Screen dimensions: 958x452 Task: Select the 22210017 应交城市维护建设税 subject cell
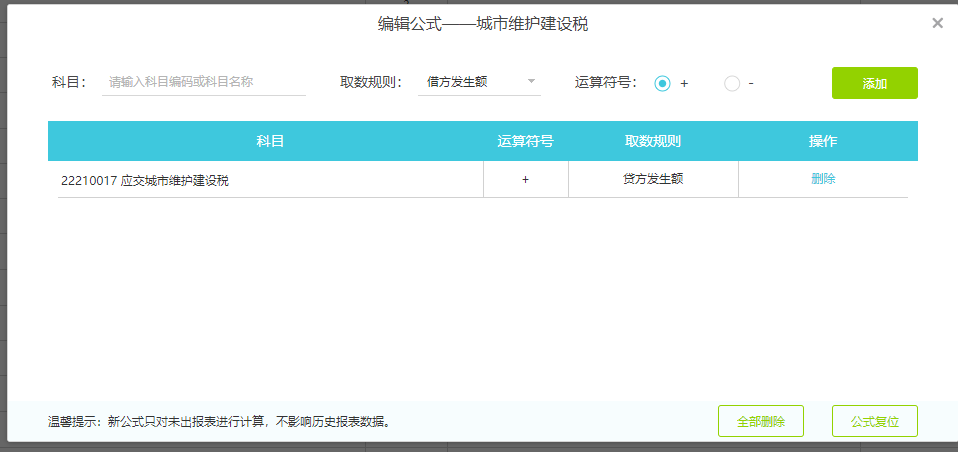[270, 180]
